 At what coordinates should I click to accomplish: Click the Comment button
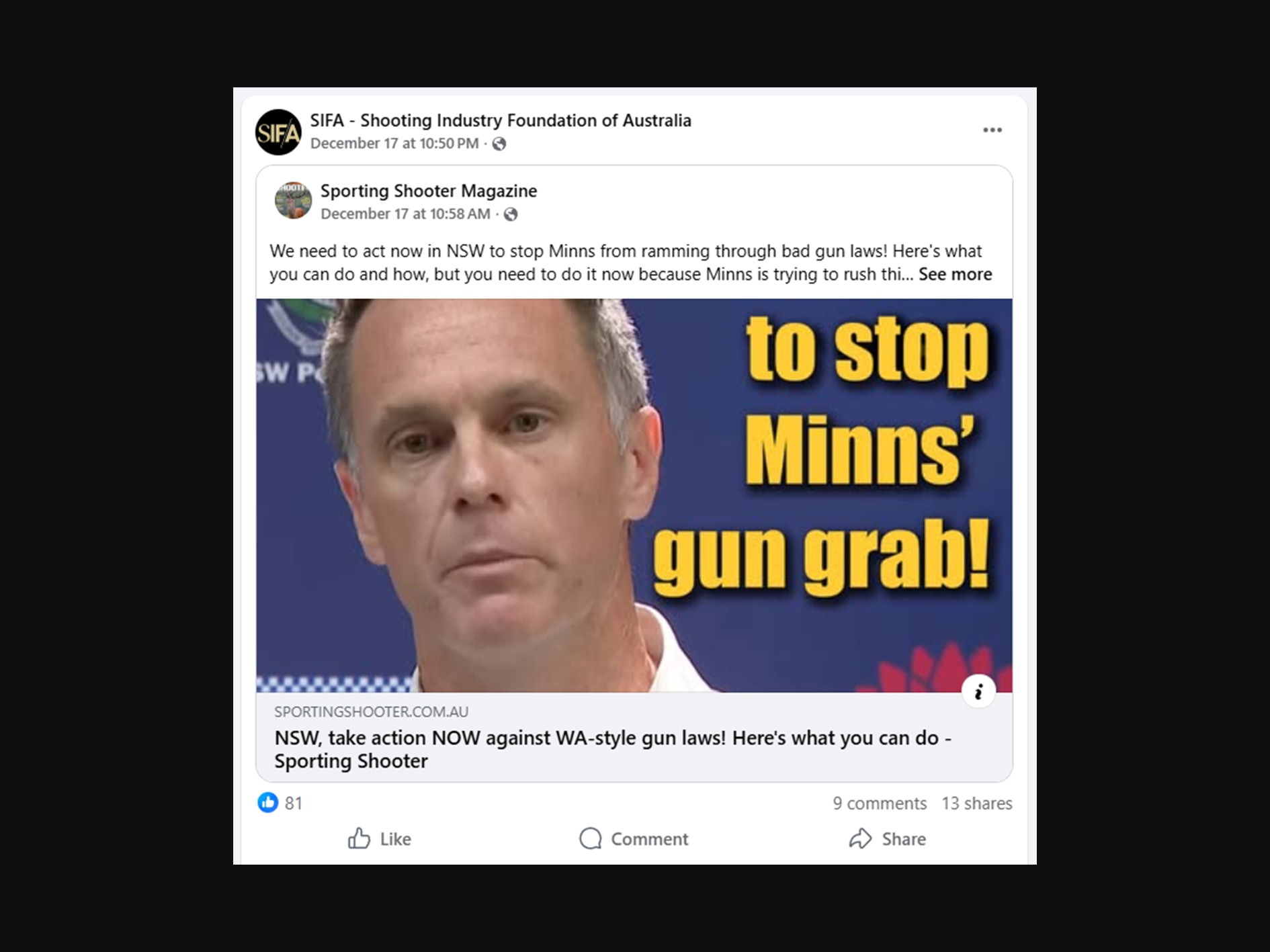[x=634, y=838]
